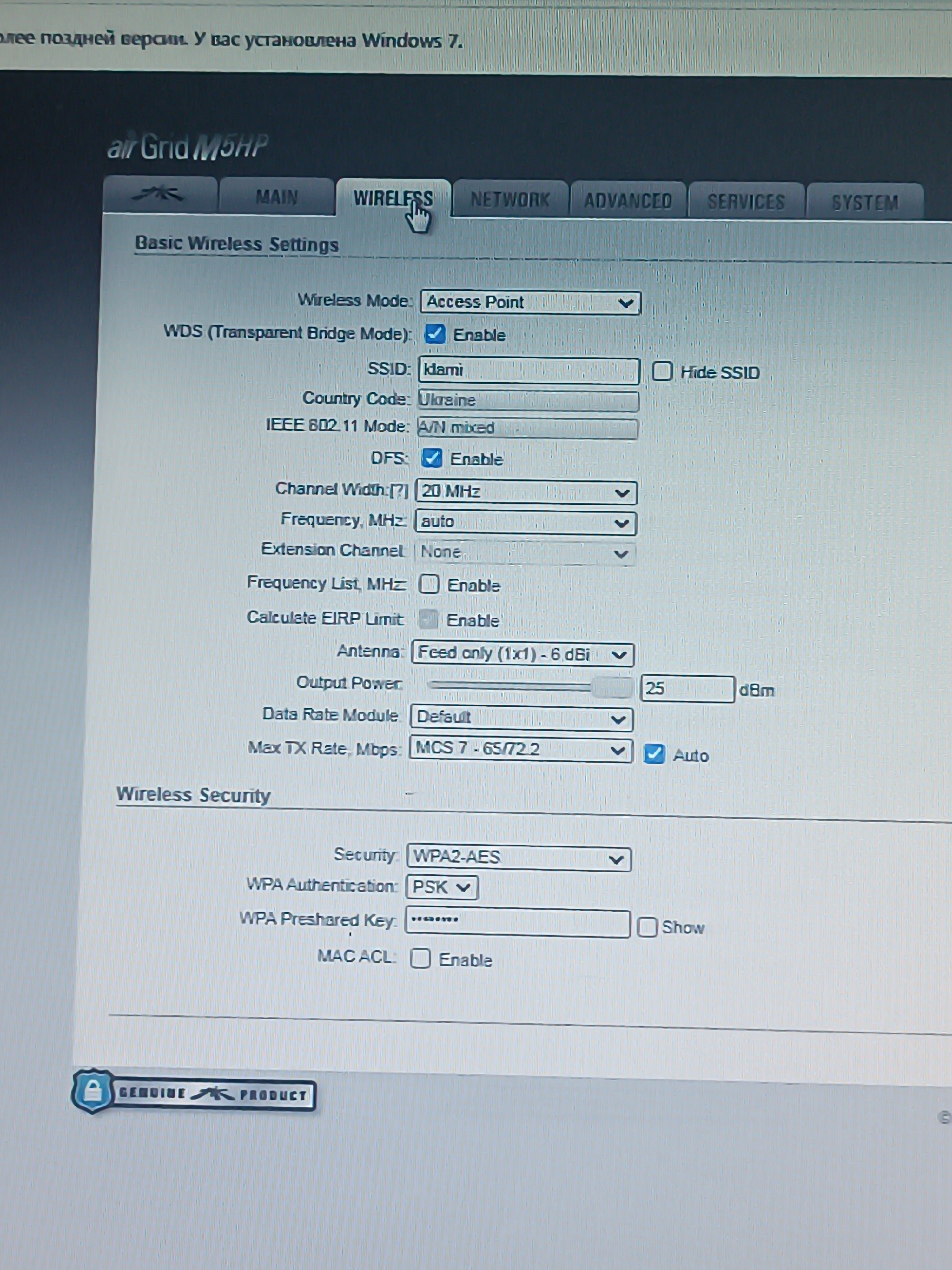Expand the Channel Width dropdown
The width and height of the screenshot is (952, 1270).
(526, 492)
